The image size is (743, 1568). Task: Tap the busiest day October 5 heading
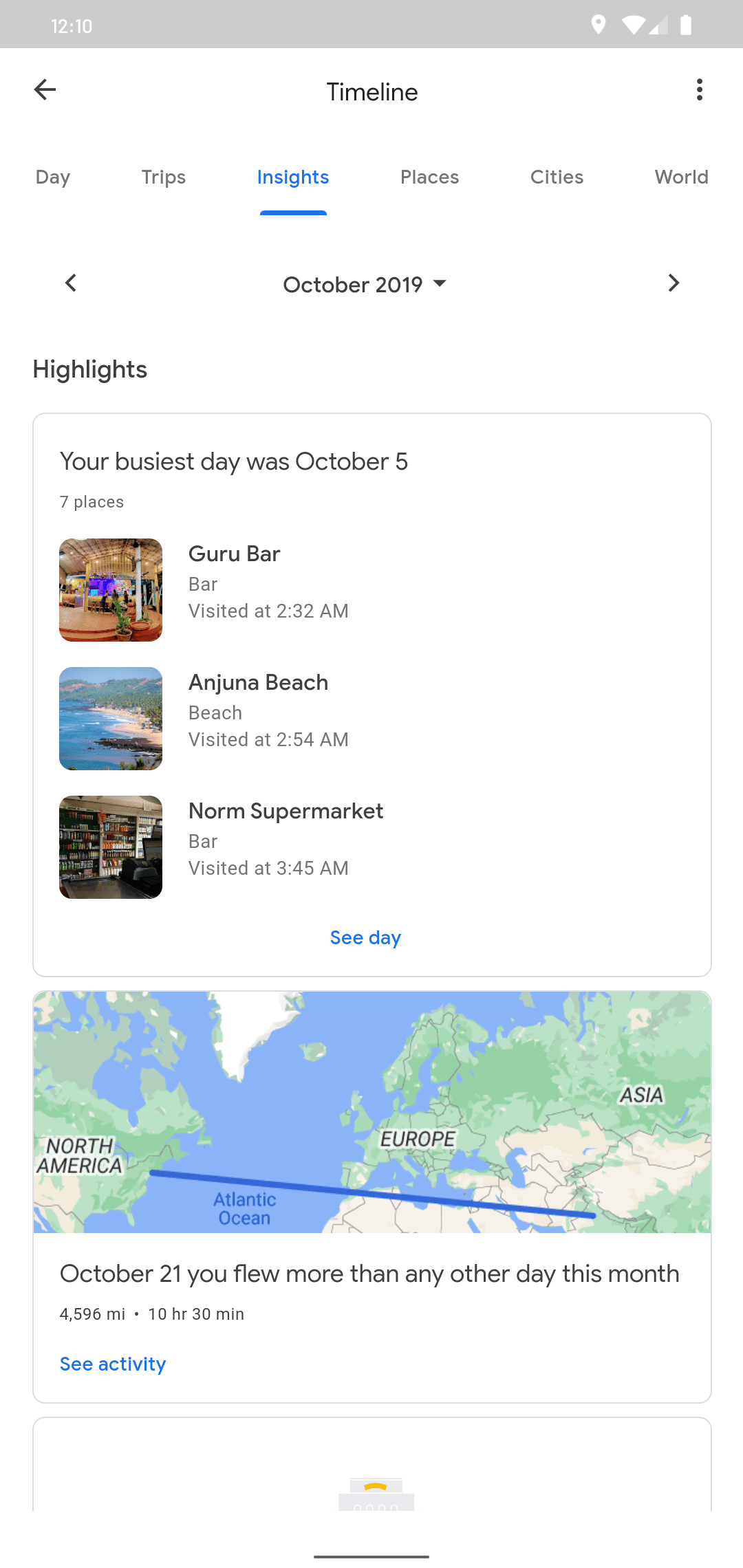click(x=234, y=461)
